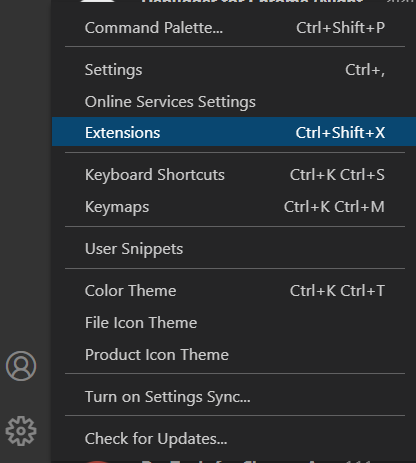Click the Ctrl+K Ctrl+T shortcut hint
This screenshot has width=416, height=463.
point(337,291)
